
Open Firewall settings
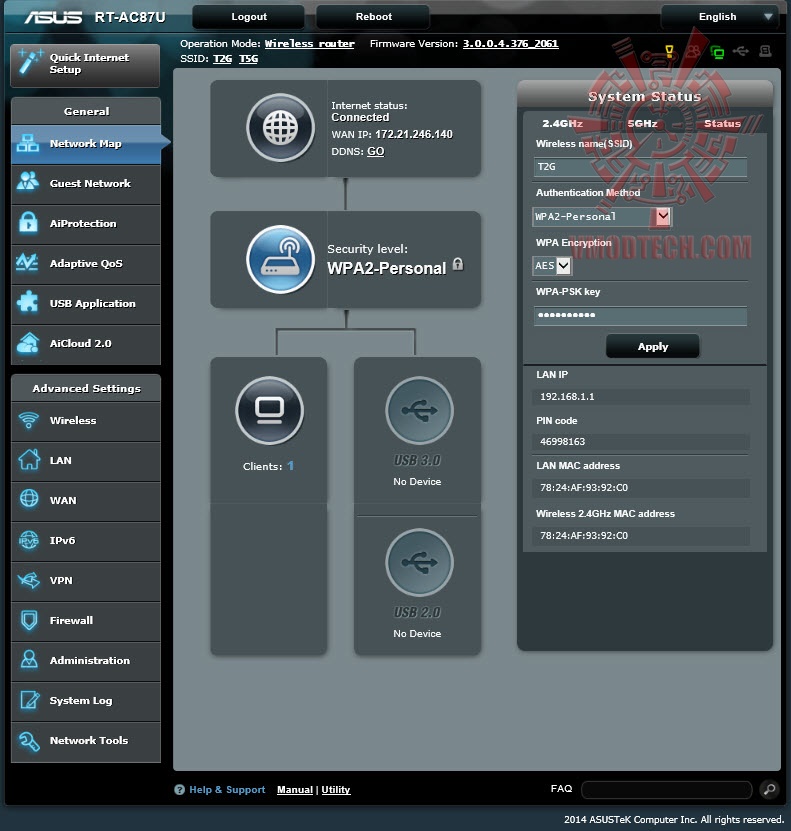pos(86,621)
